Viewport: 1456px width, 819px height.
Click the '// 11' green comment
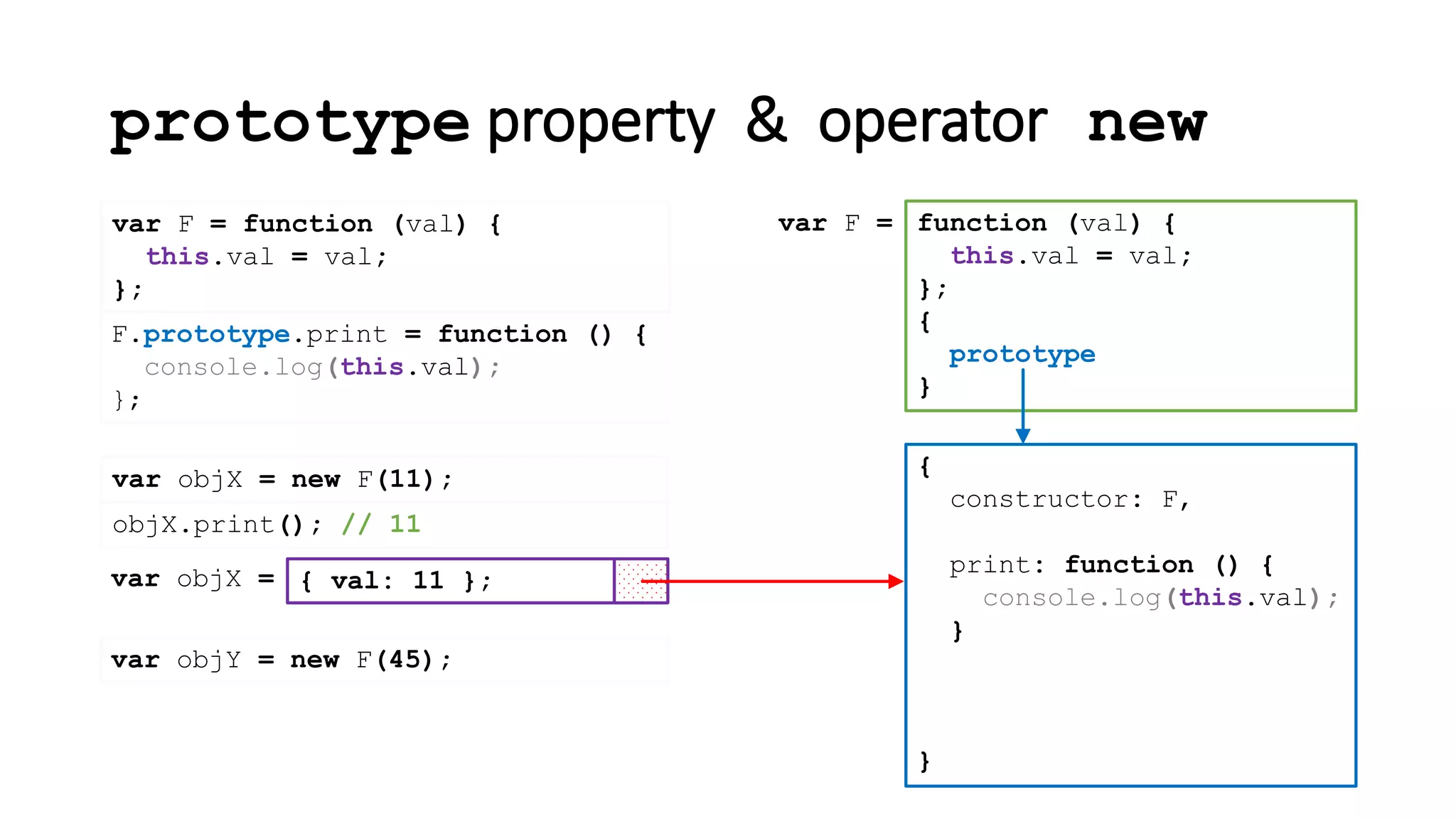coord(381,525)
